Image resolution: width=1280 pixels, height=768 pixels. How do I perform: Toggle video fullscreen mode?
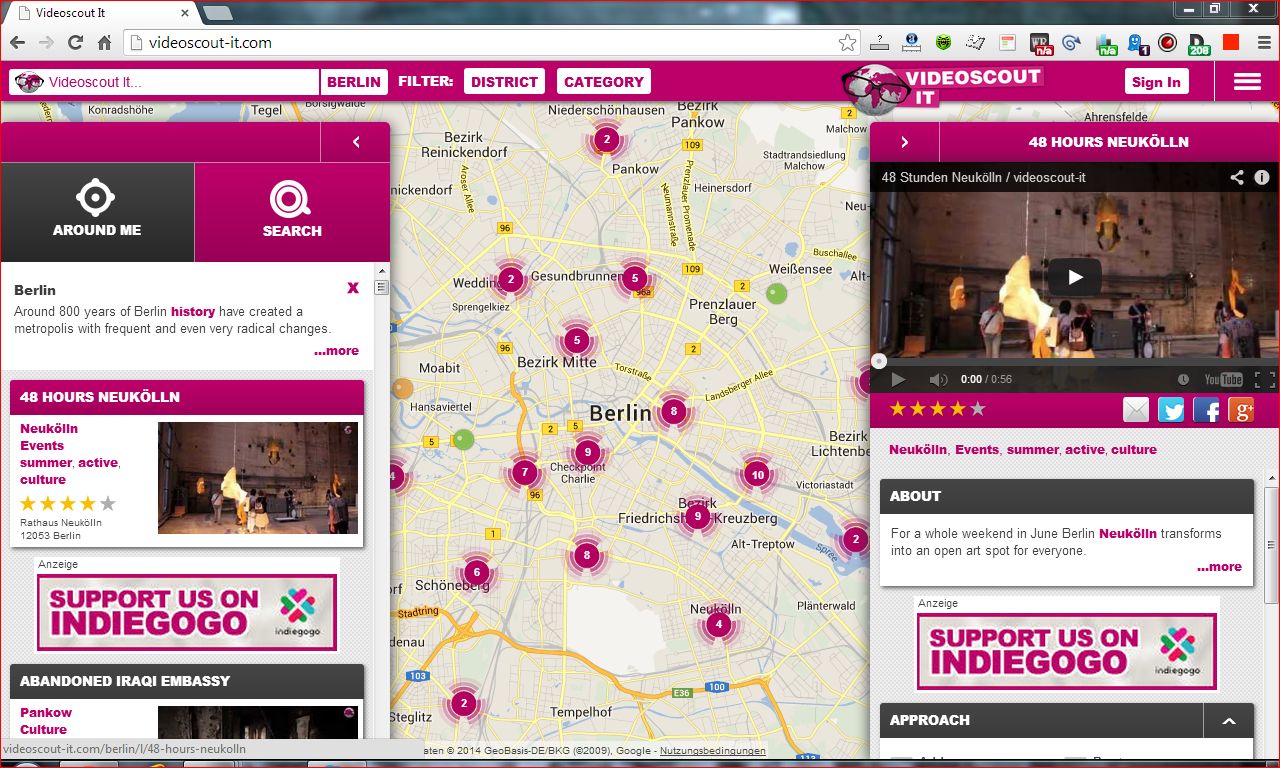pos(1264,380)
